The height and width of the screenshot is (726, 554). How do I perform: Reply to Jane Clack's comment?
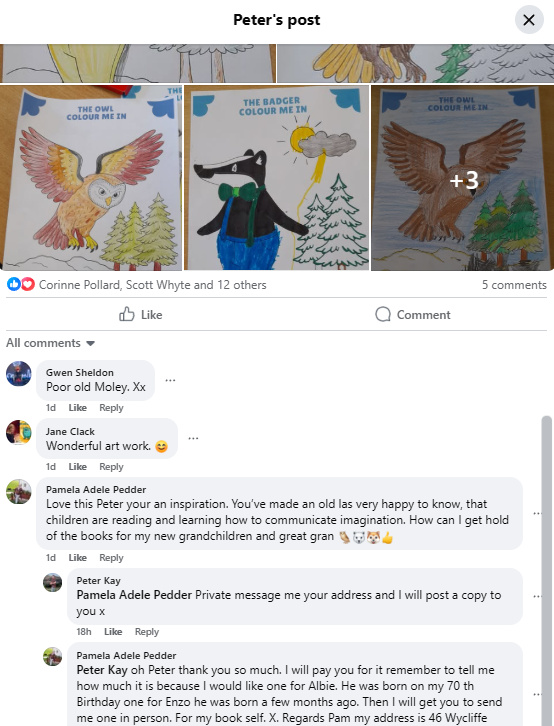click(x=111, y=467)
